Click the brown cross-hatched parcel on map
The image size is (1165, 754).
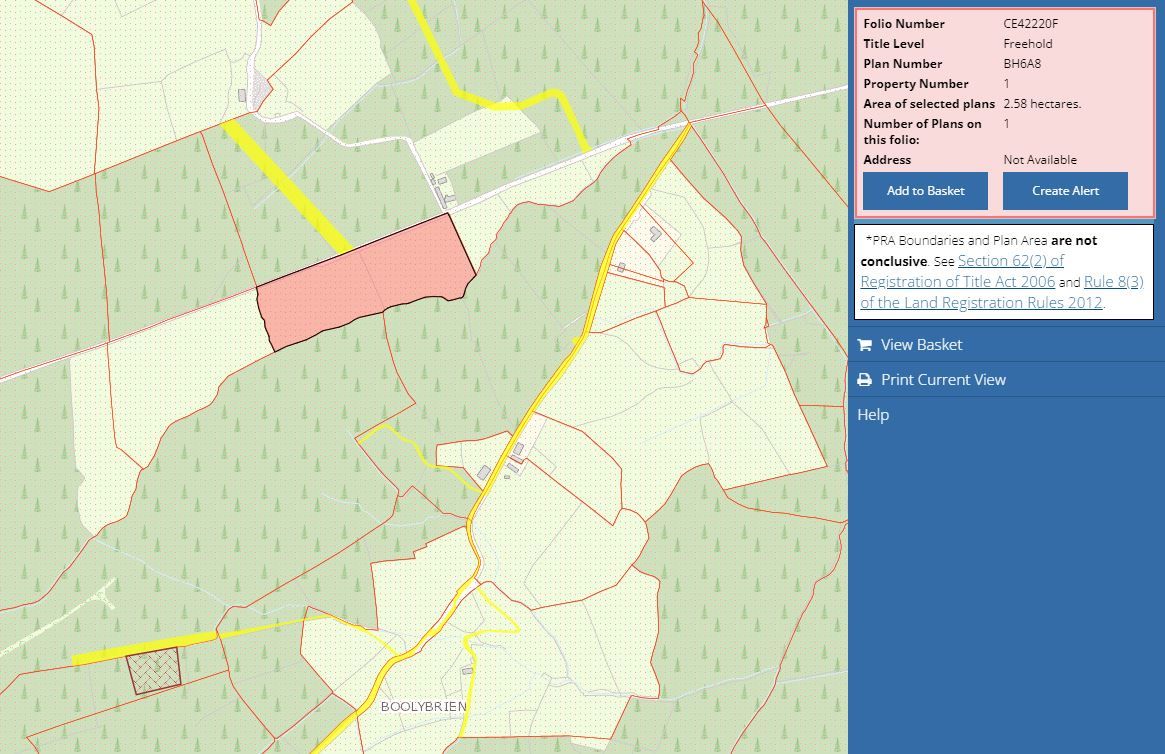[154, 669]
